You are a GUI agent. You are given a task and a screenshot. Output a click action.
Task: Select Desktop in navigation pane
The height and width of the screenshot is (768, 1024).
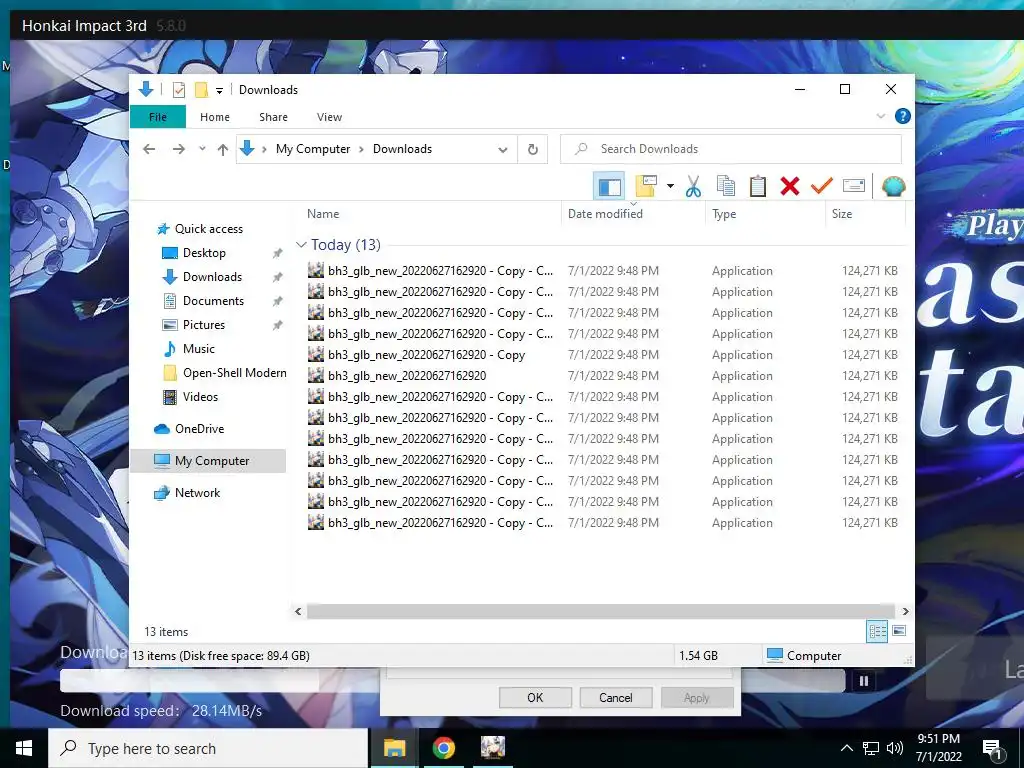pos(204,253)
